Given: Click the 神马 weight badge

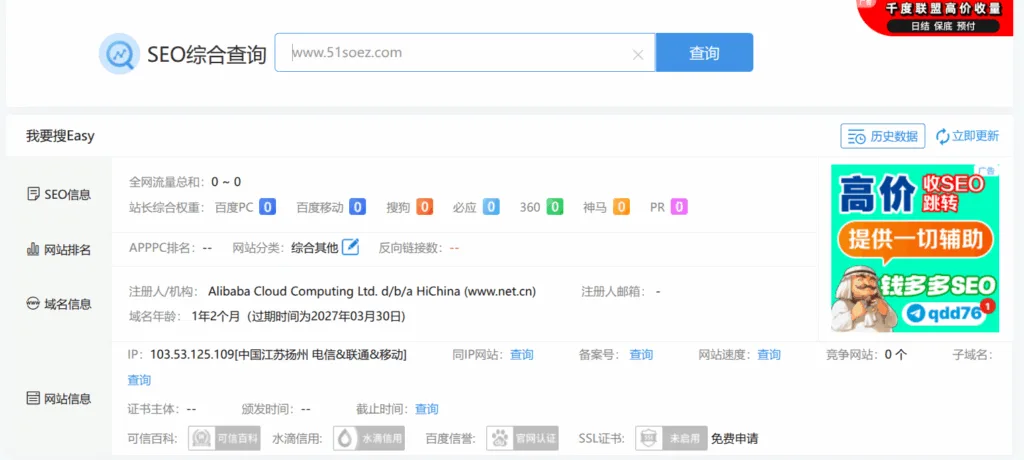Looking at the screenshot, I should pos(621,207).
